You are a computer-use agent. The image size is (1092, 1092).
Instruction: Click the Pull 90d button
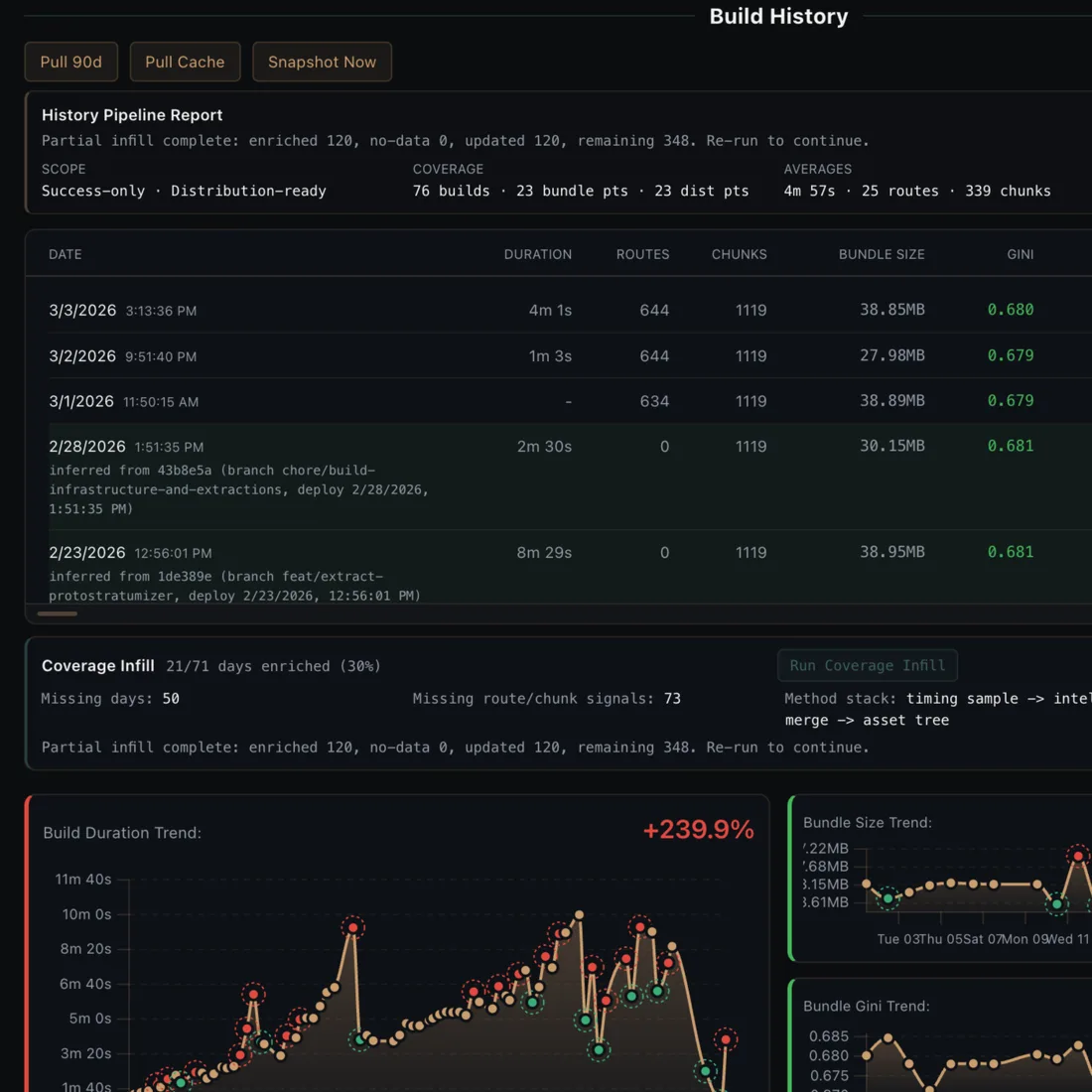71,62
